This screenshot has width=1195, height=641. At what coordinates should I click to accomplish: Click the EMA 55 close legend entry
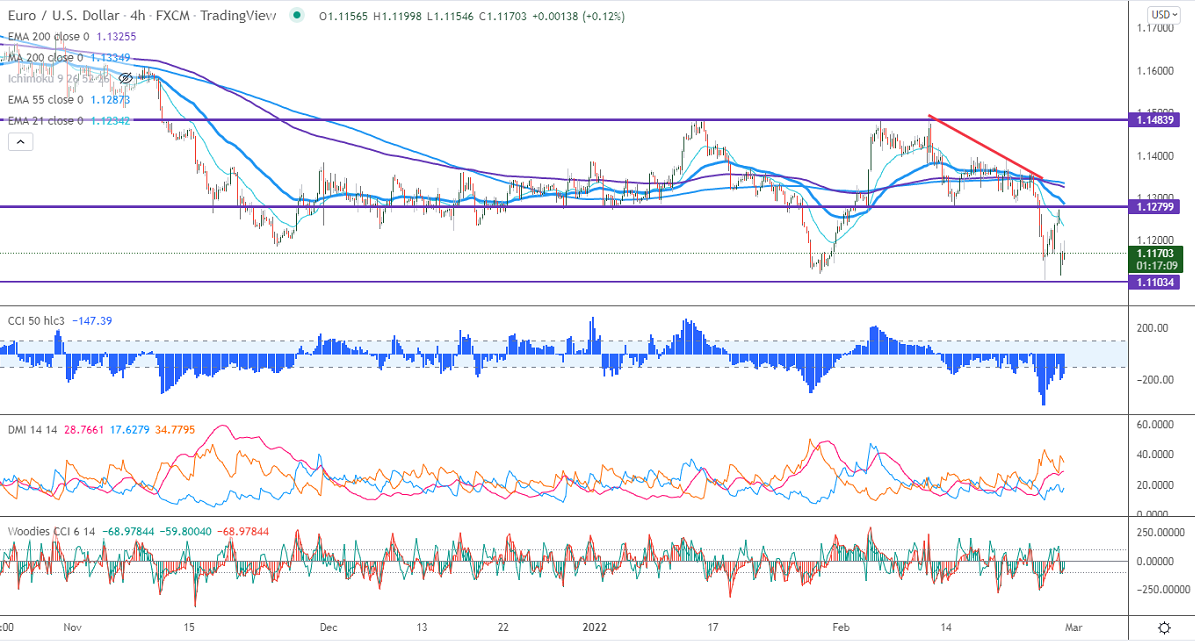click(x=47, y=100)
